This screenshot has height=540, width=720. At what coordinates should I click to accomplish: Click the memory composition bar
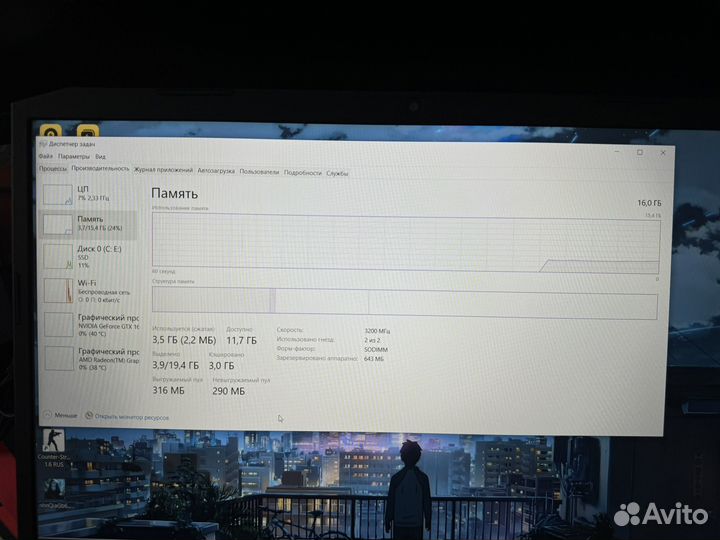(x=405, y=302)
